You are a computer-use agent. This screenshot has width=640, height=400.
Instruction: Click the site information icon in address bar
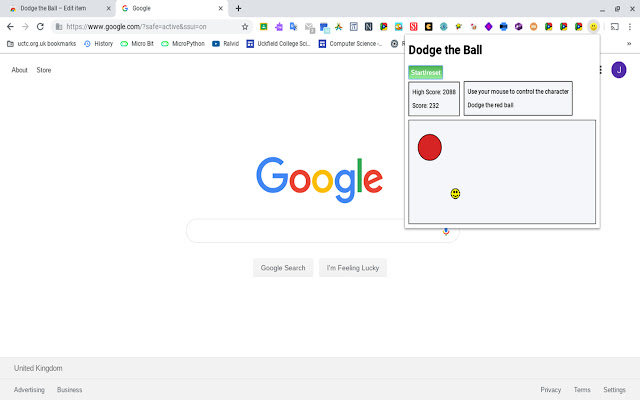coord(59,27)
